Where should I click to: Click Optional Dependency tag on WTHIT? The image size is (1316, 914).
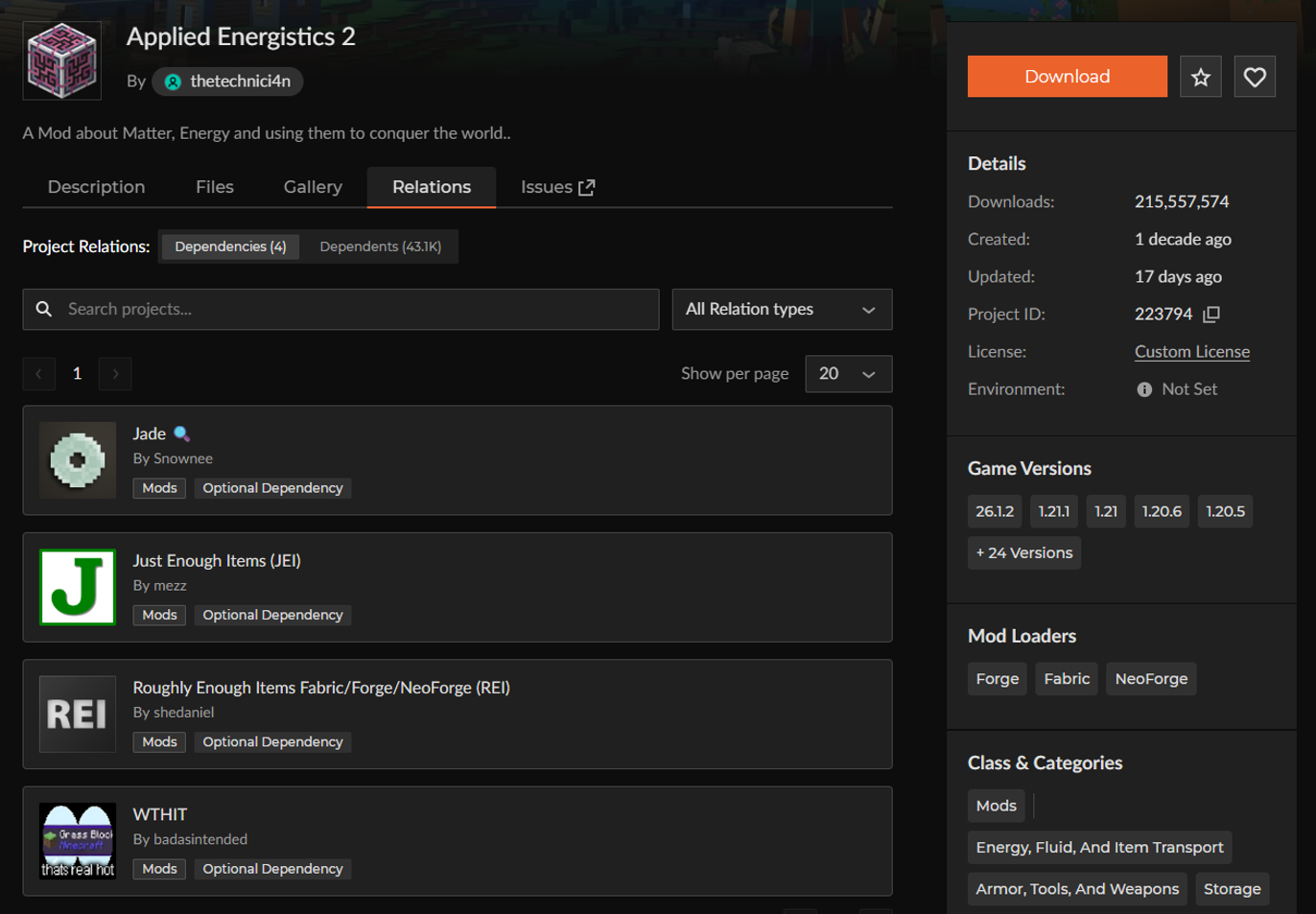[272, 869]
